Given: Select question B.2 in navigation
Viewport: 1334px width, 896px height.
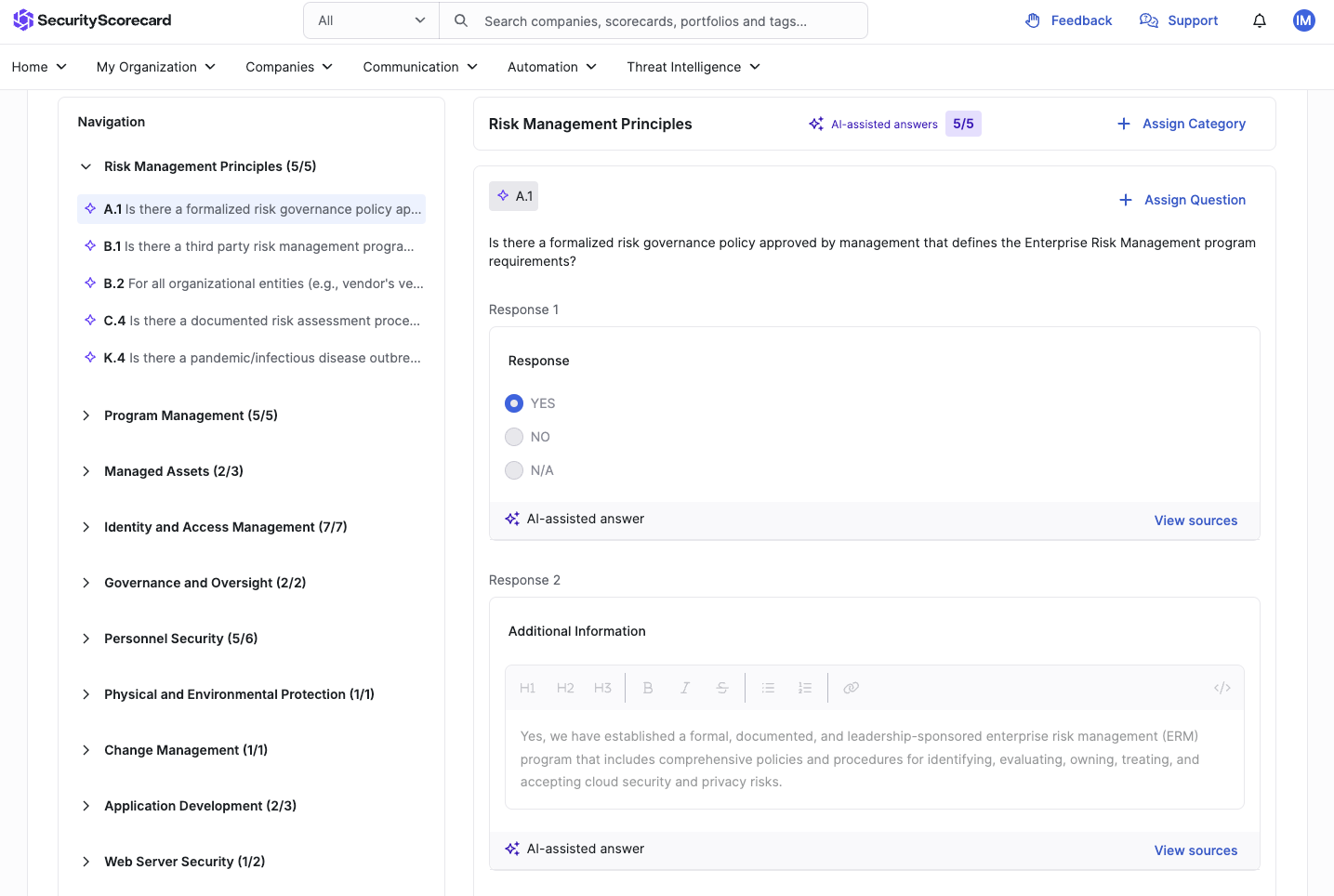Looking at the screenshot, I should tap(251, 283).
